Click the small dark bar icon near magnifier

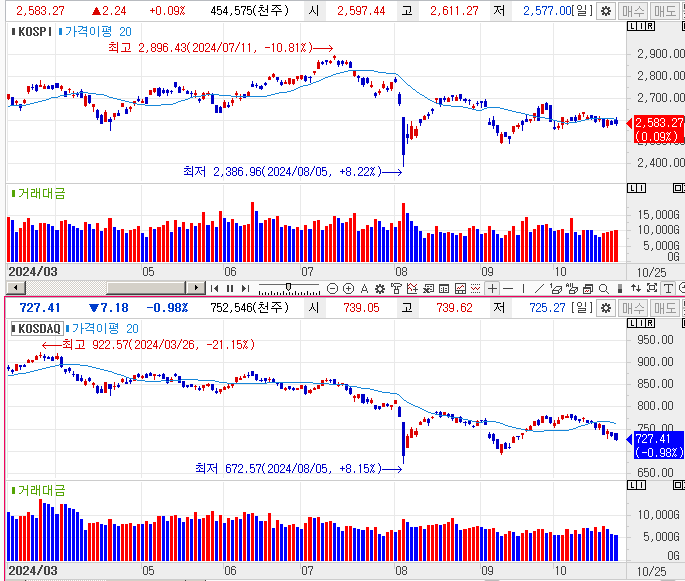[619, 288]
